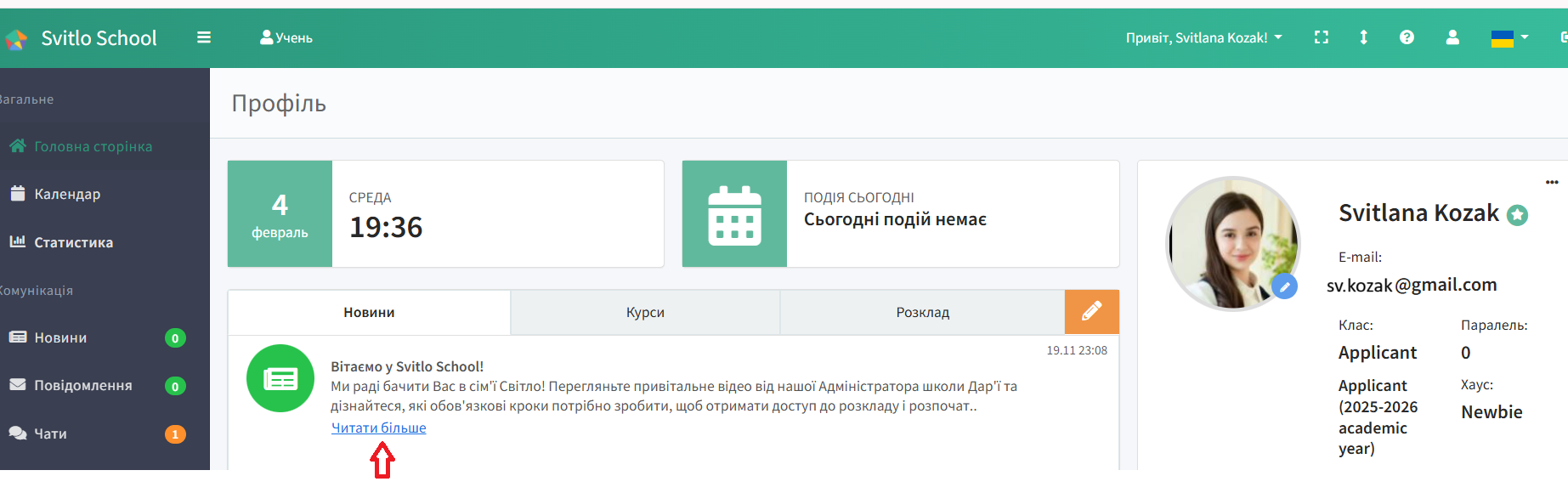Open Статистика in the sidebar
1568x493 pixels.
click(73, 243)
